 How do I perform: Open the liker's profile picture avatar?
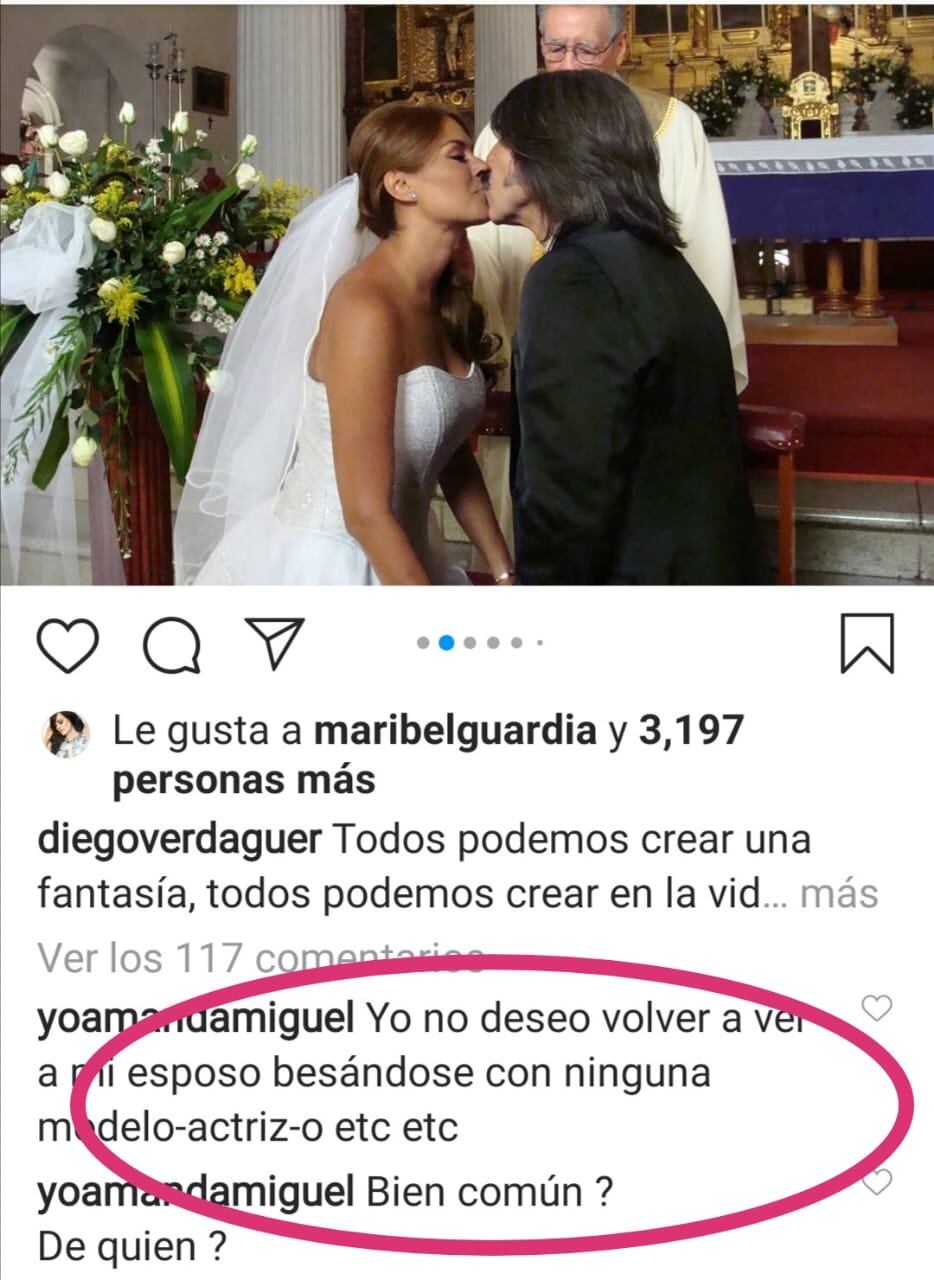coord(65,737)
